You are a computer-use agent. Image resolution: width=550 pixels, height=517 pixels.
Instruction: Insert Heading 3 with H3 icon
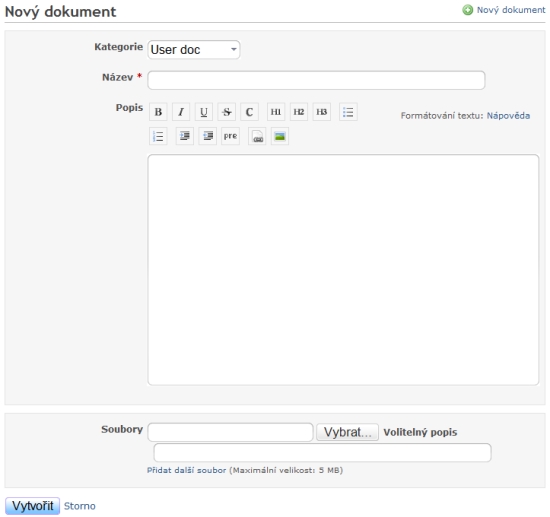pos(322,112)
